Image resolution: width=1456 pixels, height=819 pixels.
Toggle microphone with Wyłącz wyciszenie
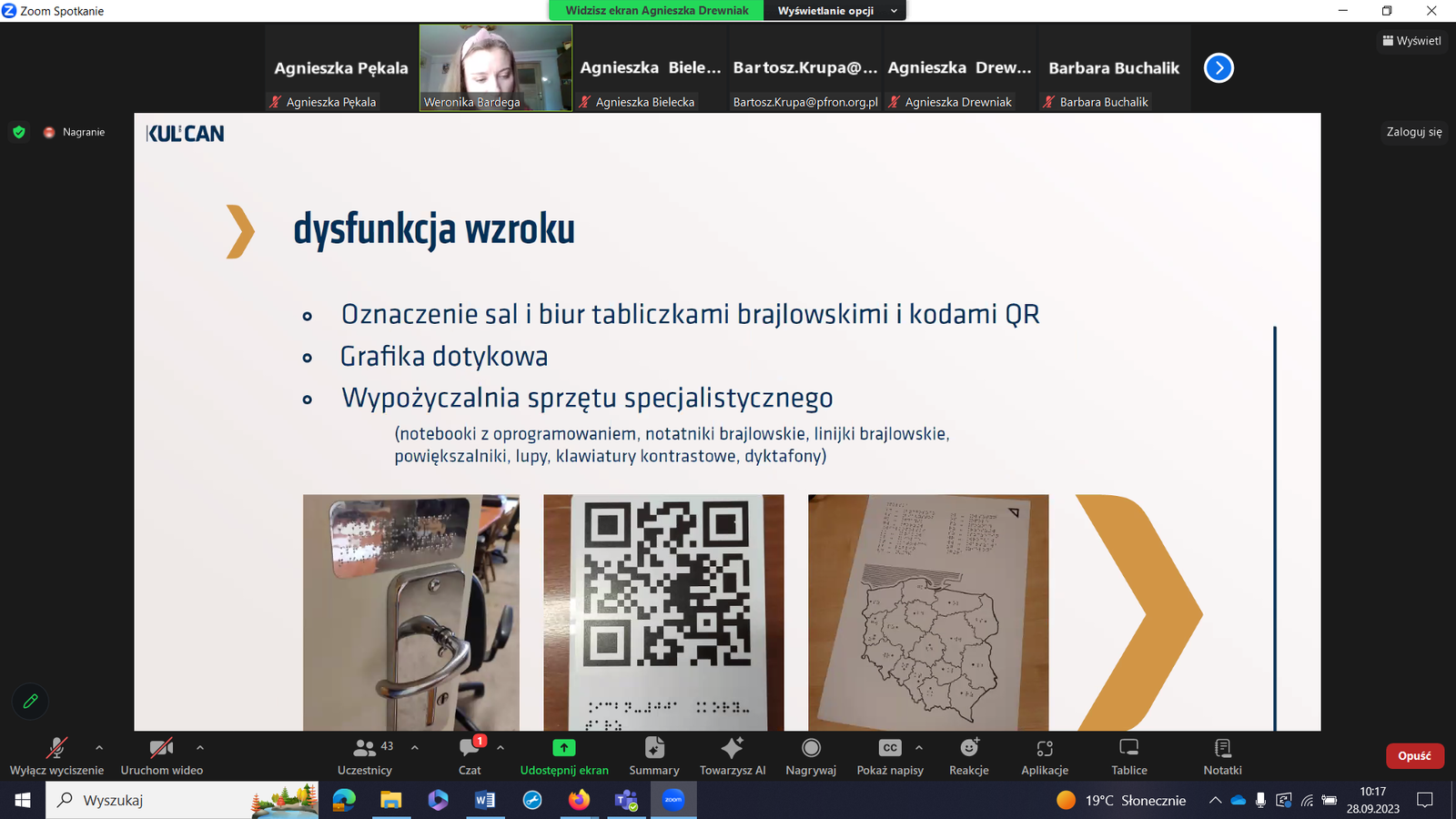tap(56, 755)
